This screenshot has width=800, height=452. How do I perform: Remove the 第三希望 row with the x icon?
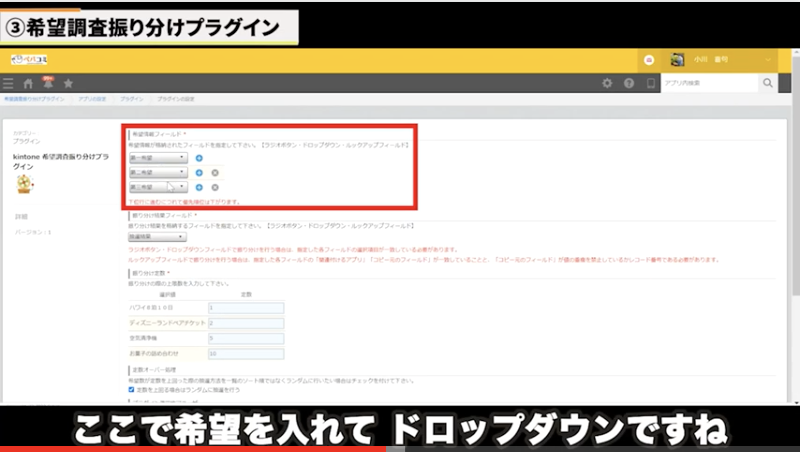coord(215,187)
